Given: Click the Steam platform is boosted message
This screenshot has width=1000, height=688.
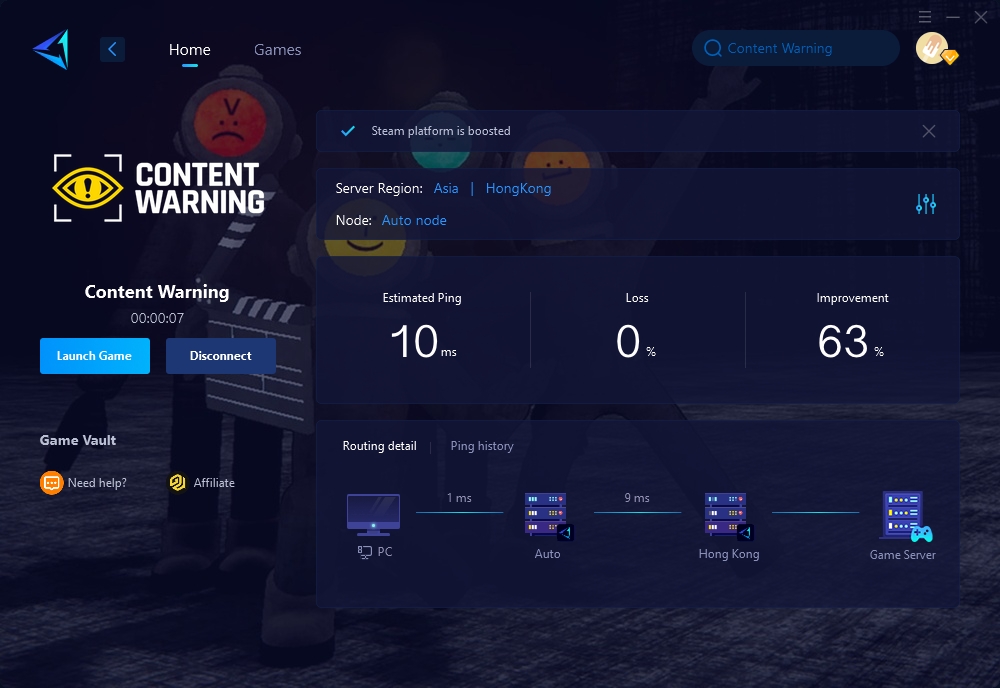Looking at the screenshot, I should 441,131.
